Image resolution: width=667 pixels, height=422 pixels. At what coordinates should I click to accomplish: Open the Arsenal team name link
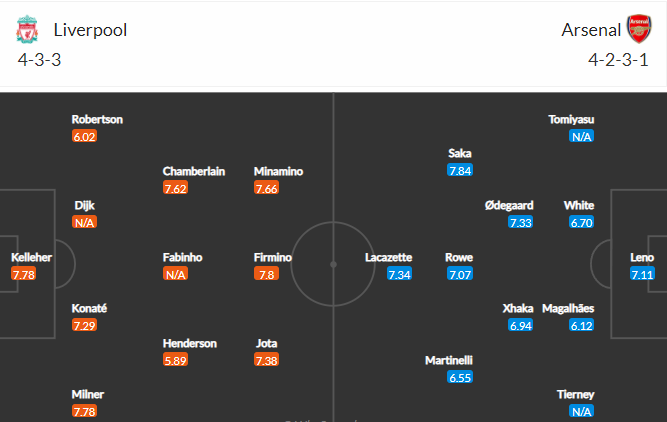(x=591, y=30)
